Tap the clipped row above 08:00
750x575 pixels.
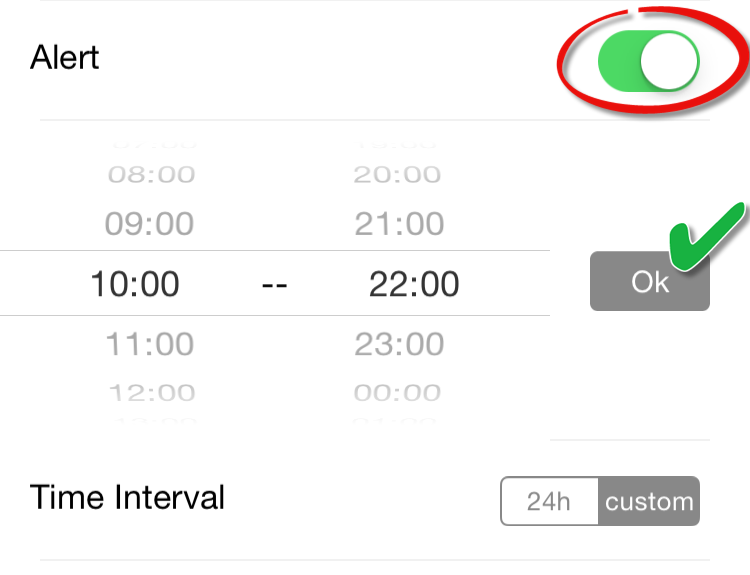151,146
